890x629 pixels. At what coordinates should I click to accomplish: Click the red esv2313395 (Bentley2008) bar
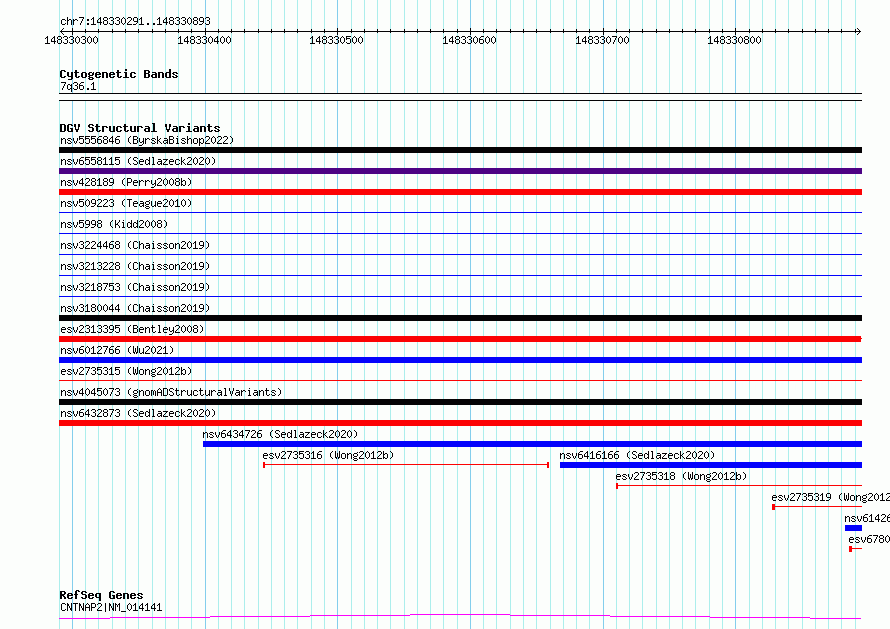pyautogui.click(x=460, y=339)
